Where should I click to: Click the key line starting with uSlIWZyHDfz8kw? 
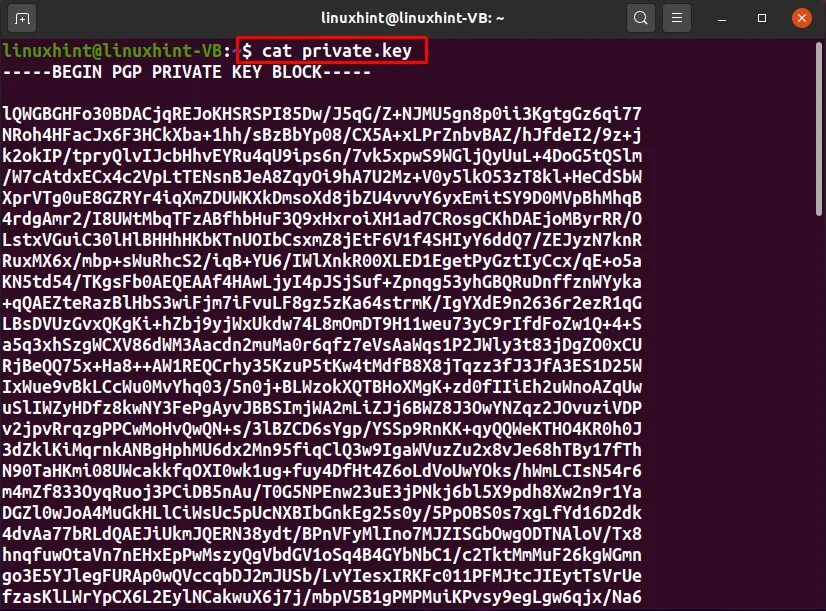point(322,408)
